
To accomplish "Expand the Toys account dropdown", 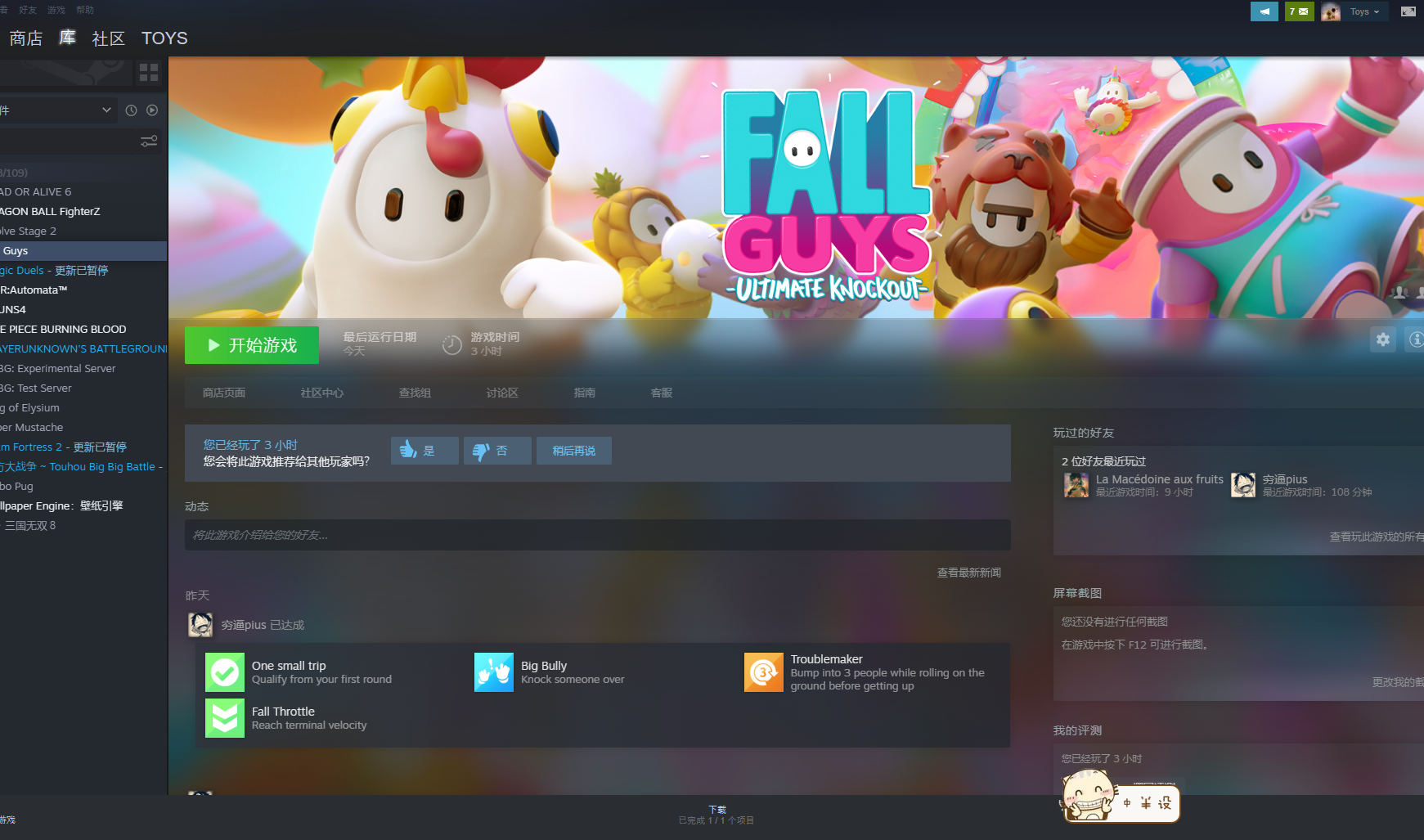I will point(1364,11).
